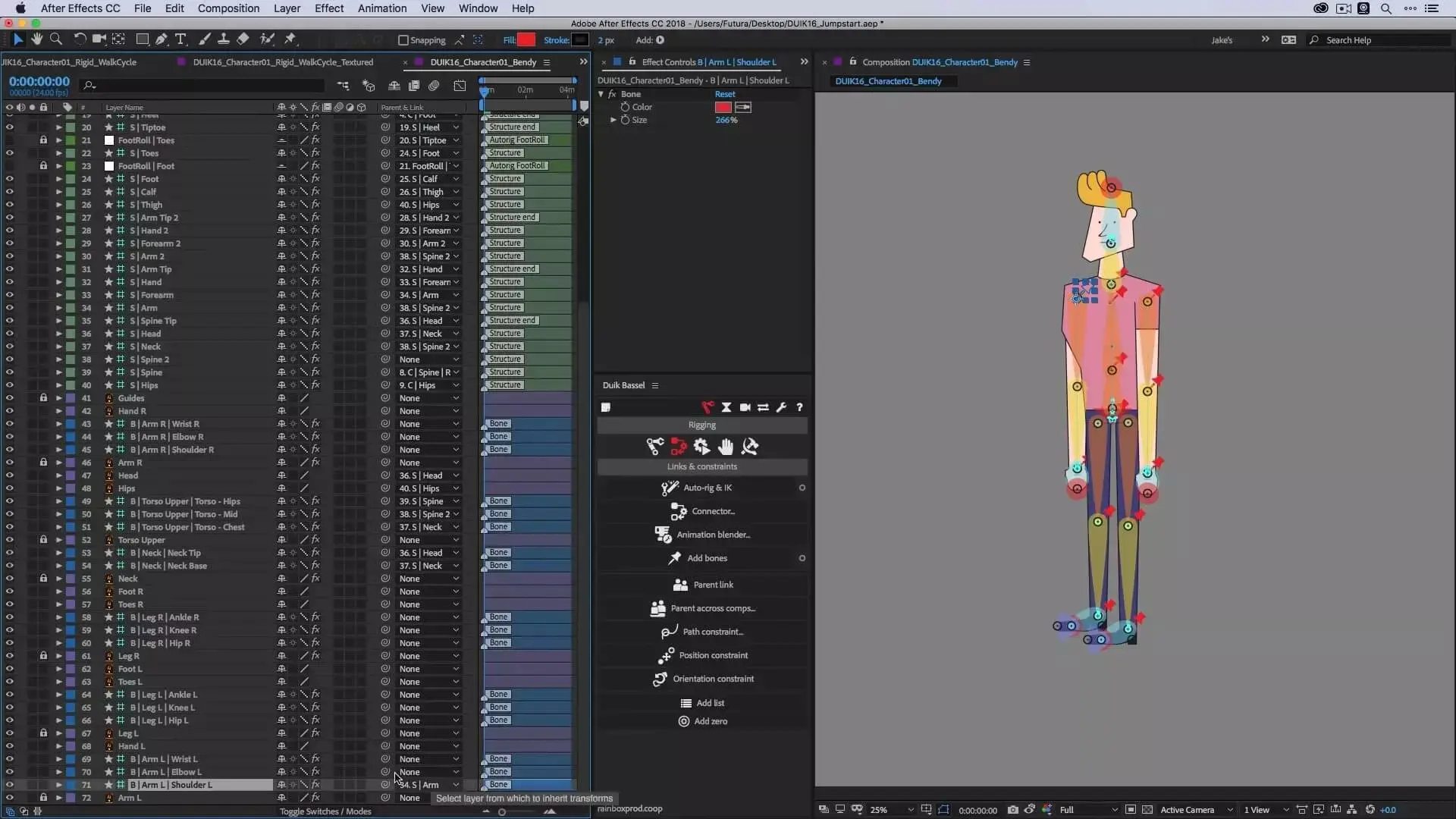Screen dimensions: 1456x819
Task: Click Connector... button in Duik
Action: point(702,511)
